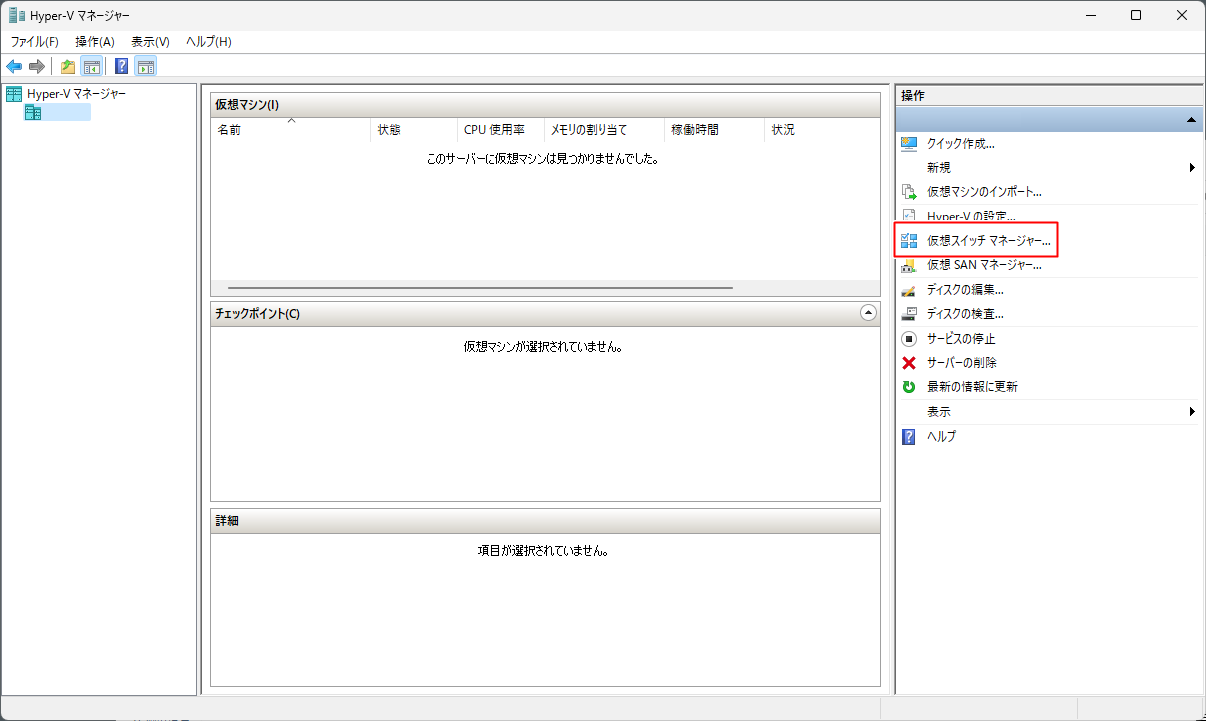This screenshot has width=1206, height=721.
Task: Click ディスクの編集 action
Action: [x=965, y=290]
